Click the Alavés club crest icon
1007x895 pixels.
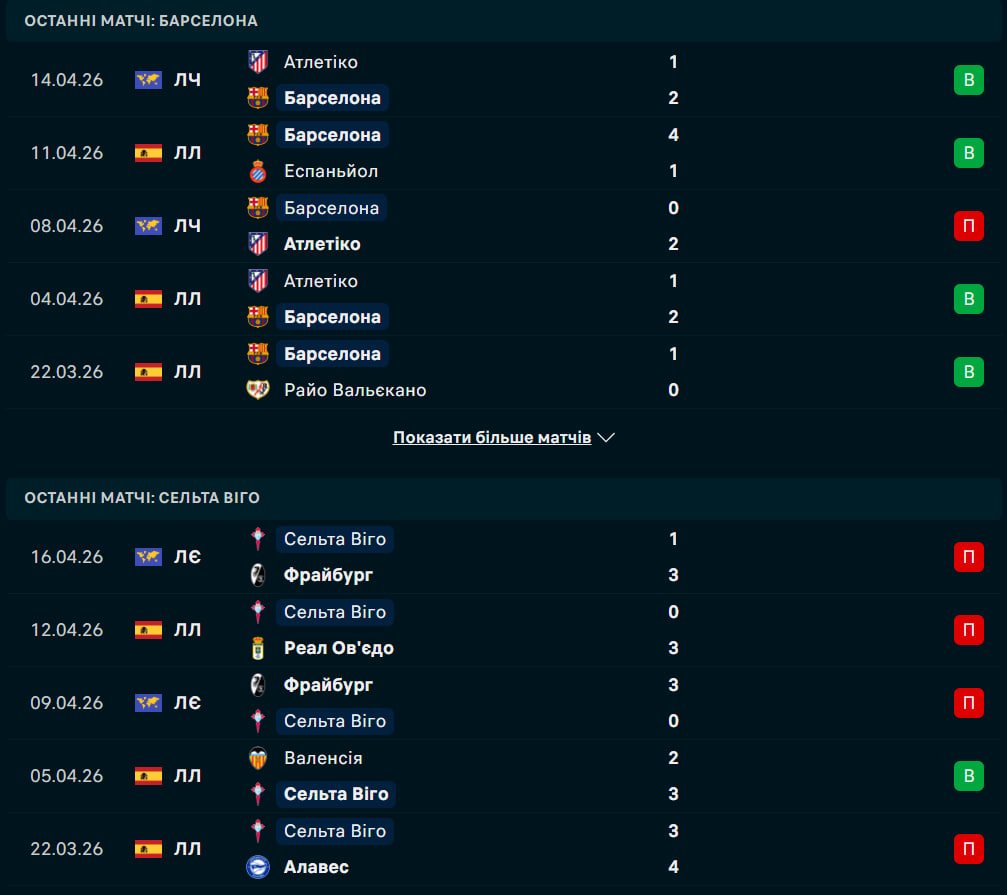click(x=258, y=867)
